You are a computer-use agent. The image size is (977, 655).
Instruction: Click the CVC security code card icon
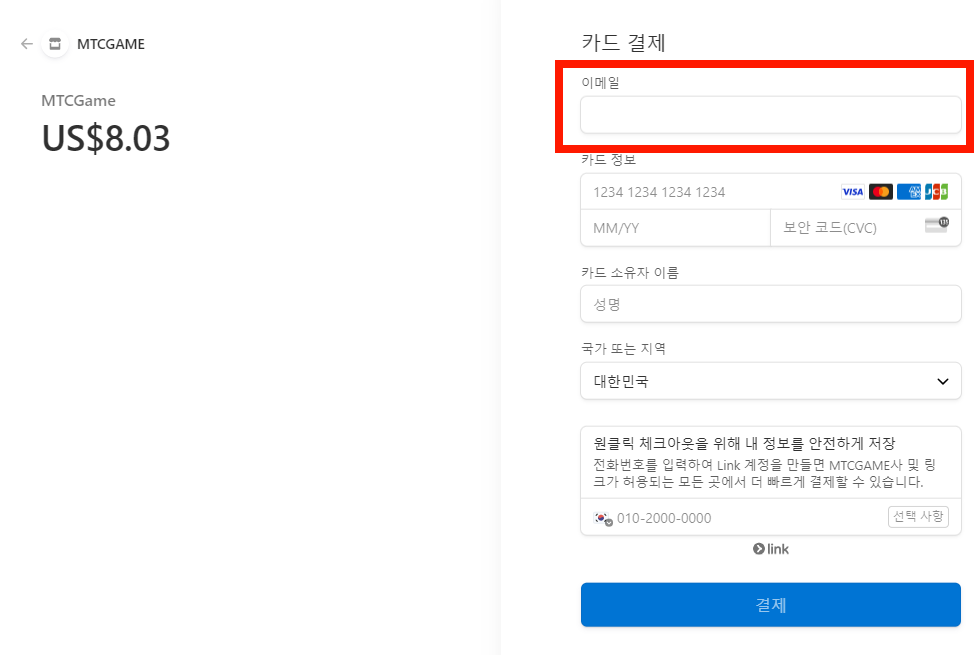pyautogui.click(x=936, y=227)
